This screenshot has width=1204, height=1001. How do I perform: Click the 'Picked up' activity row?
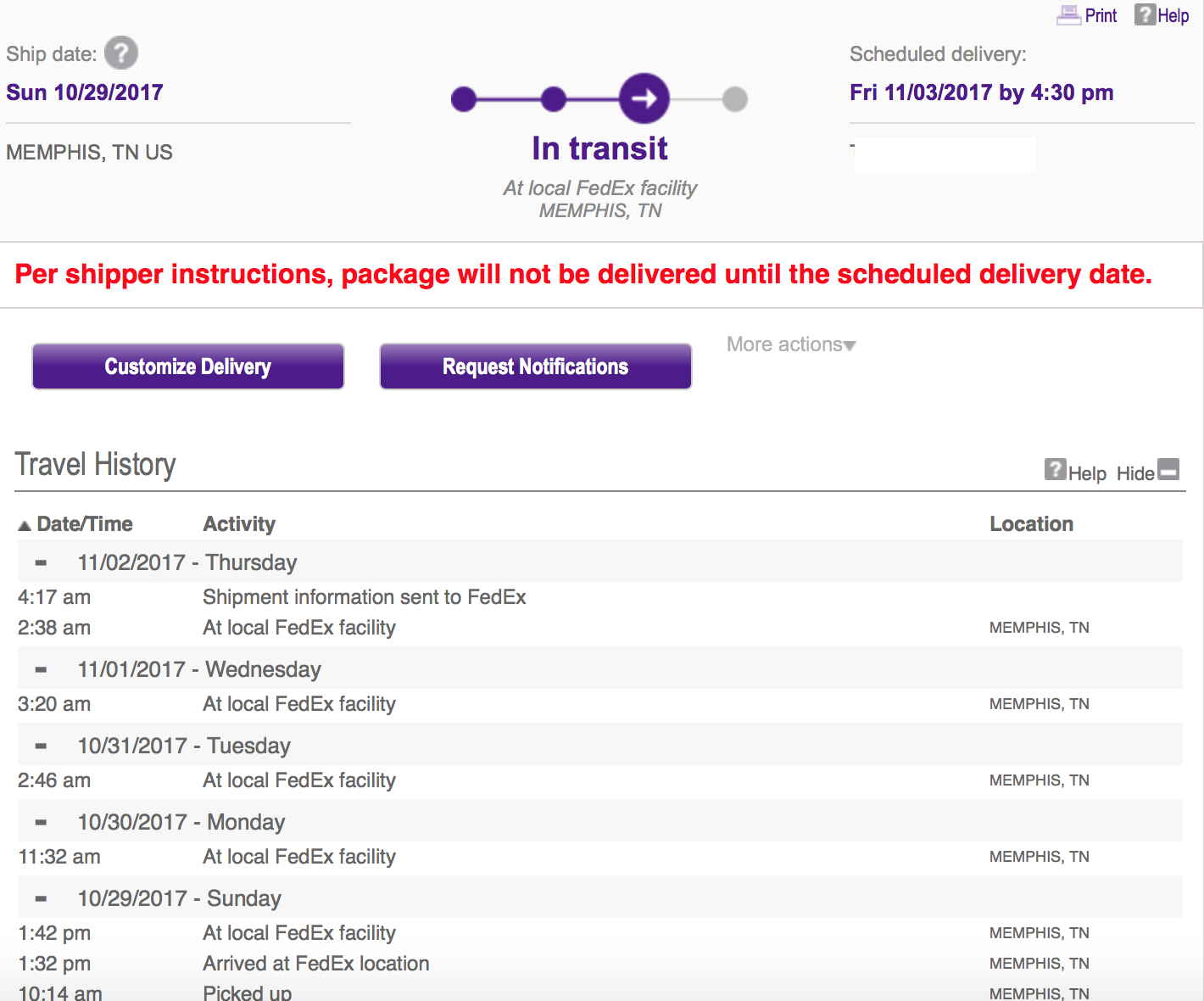point(248,993)
